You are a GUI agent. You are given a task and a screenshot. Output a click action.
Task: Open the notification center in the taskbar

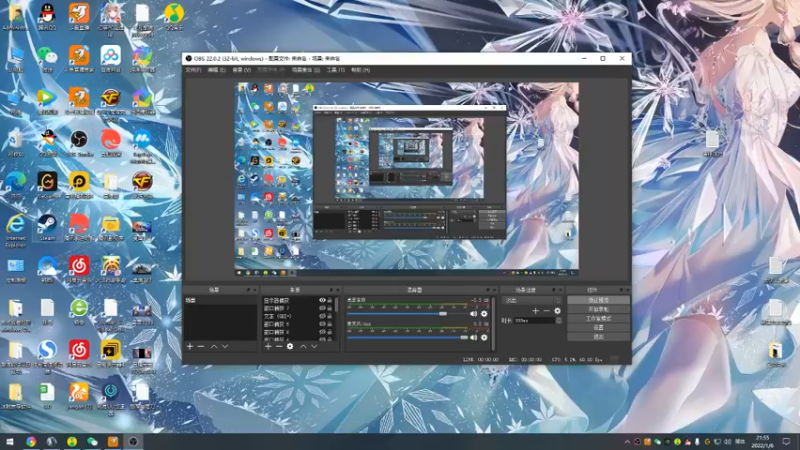click(x=786, y=442)
